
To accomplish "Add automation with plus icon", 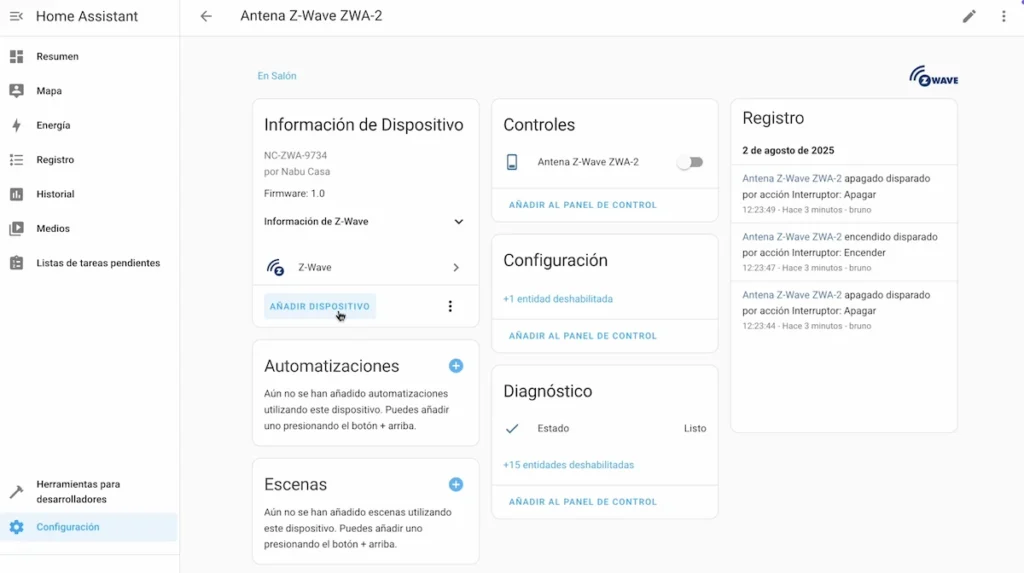I will pyautogui.click(x=456, y=366).
